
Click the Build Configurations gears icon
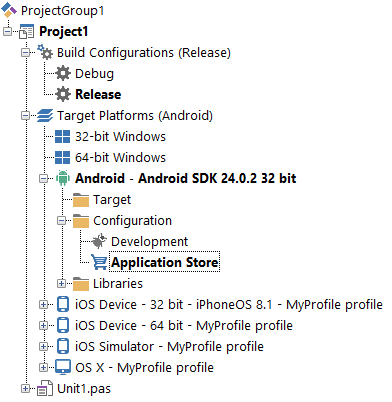click(45, 52)
